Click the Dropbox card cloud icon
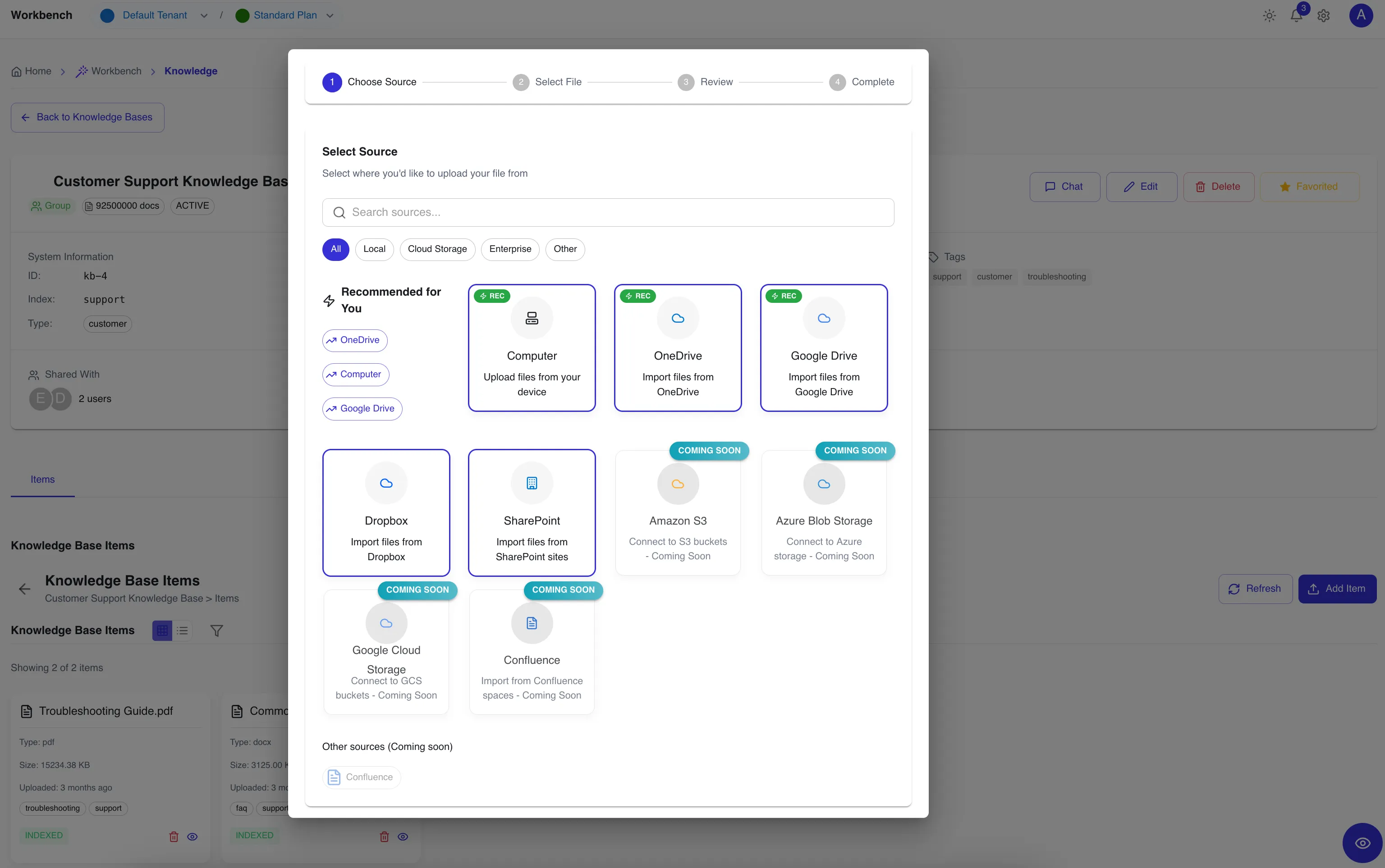The height and width of the screenshot is (868, 1385). tap(386, 484)
